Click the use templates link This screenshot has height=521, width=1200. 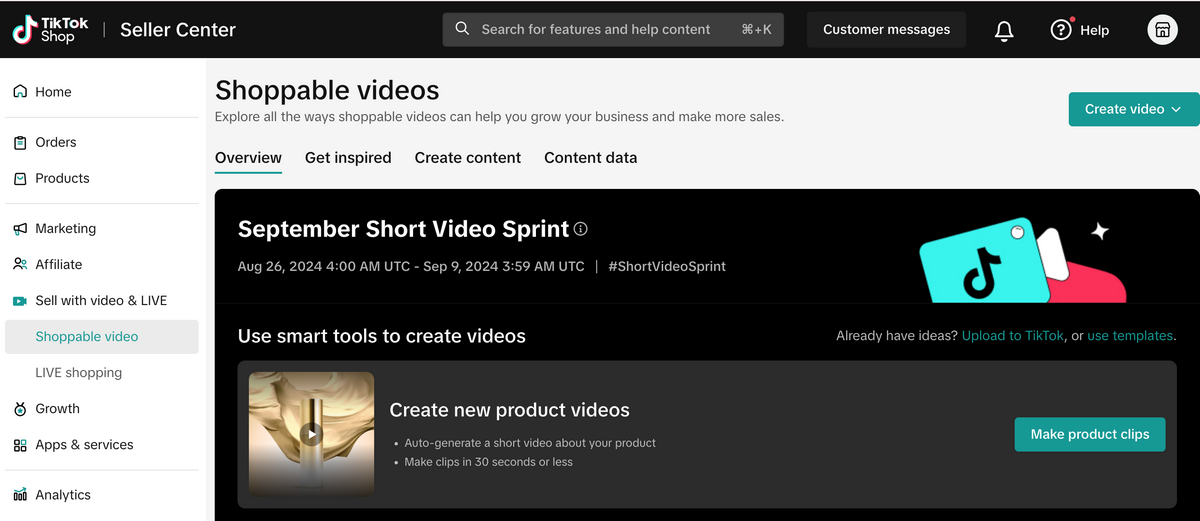(x=1129, y=336)
